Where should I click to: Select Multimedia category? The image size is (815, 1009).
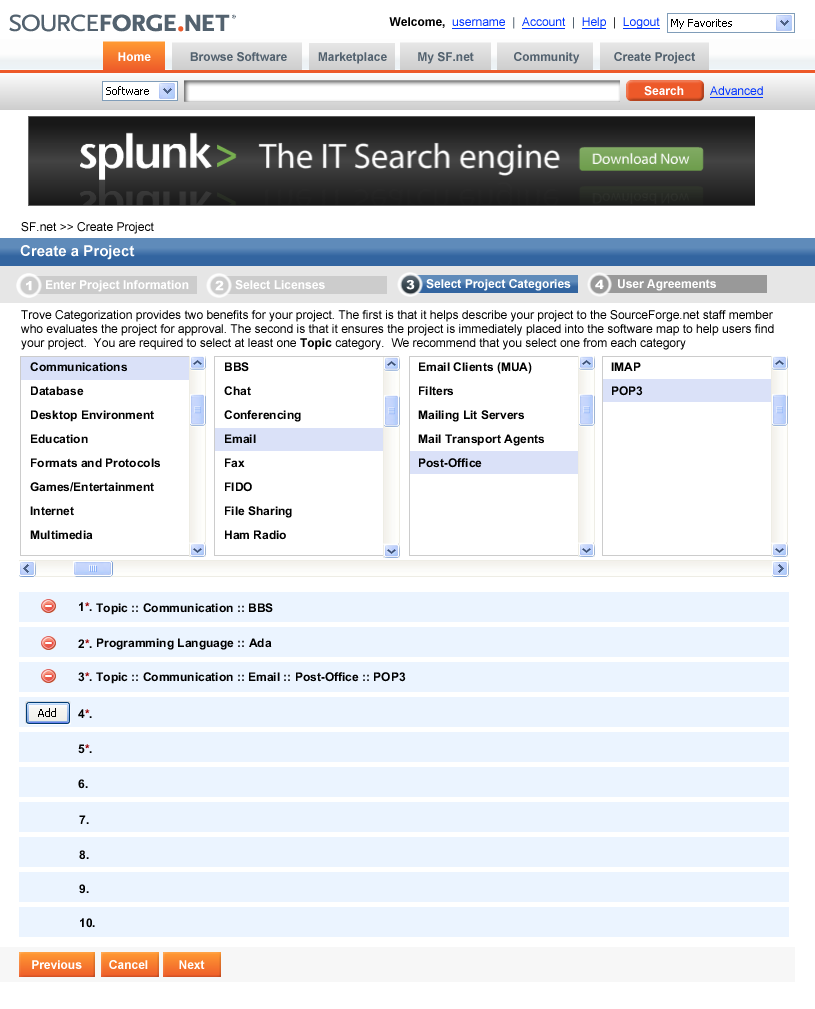tap(105, 535)
